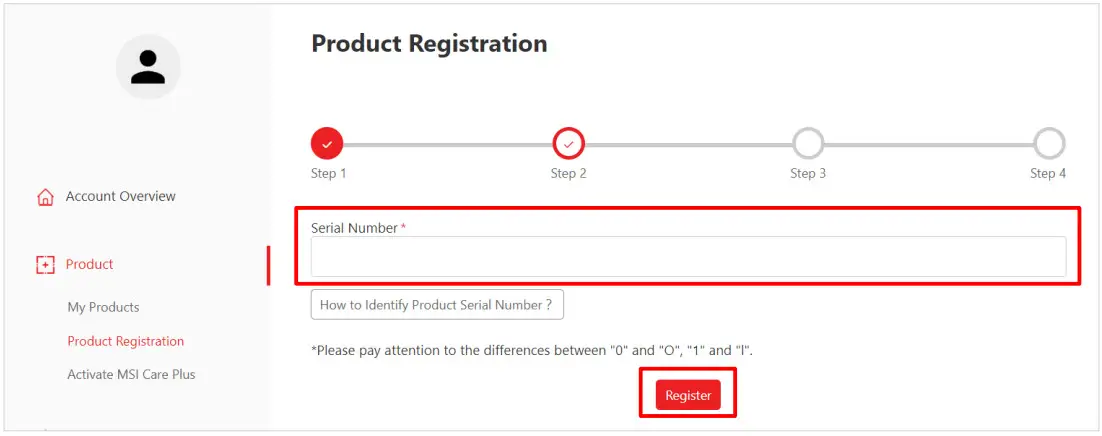This screenshot has height=436, width=1102.
Task: Click the empty Step 4 circle
Action: point(1049,144)
